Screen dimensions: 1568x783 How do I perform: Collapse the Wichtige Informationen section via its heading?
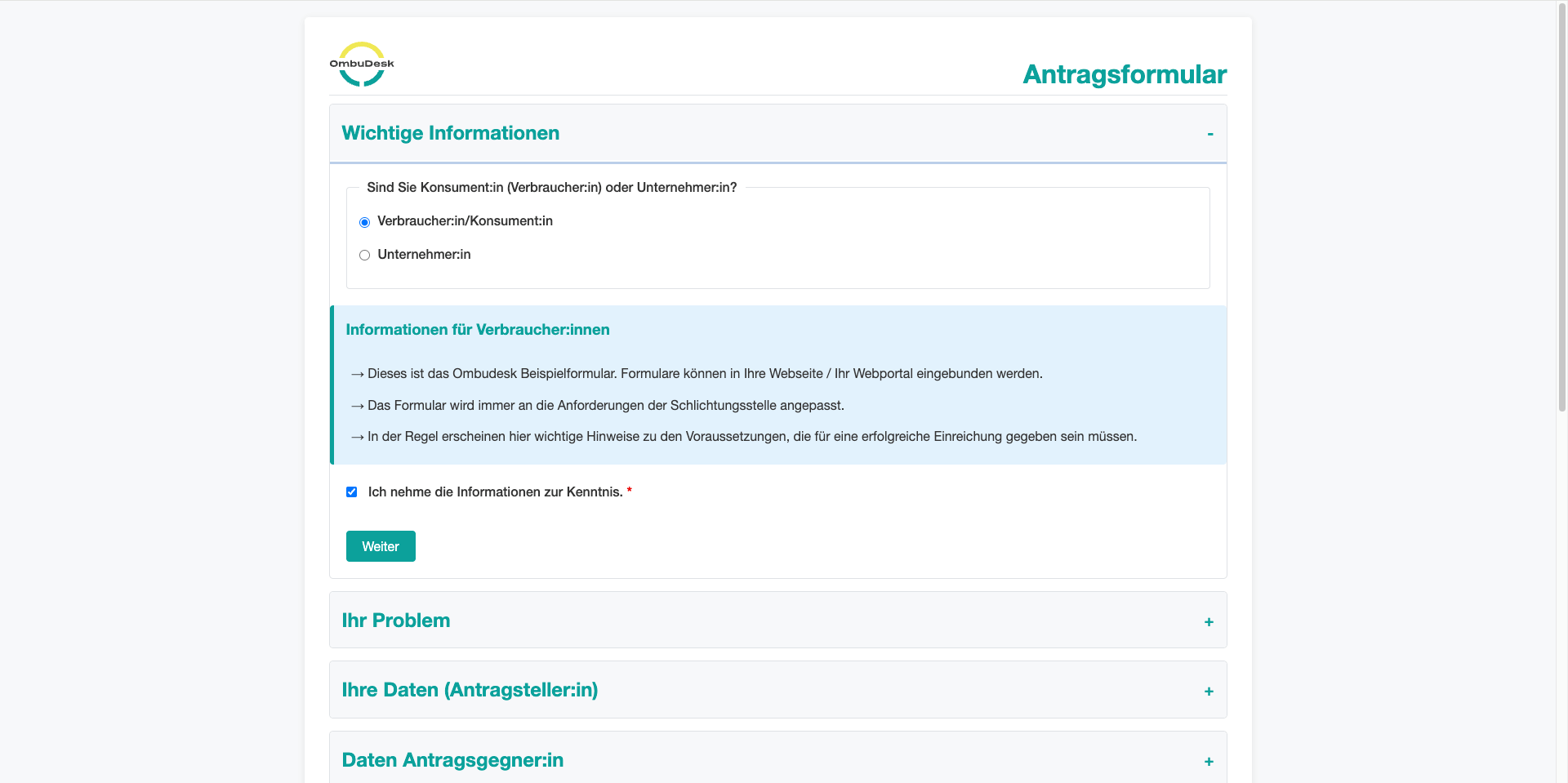451,133
